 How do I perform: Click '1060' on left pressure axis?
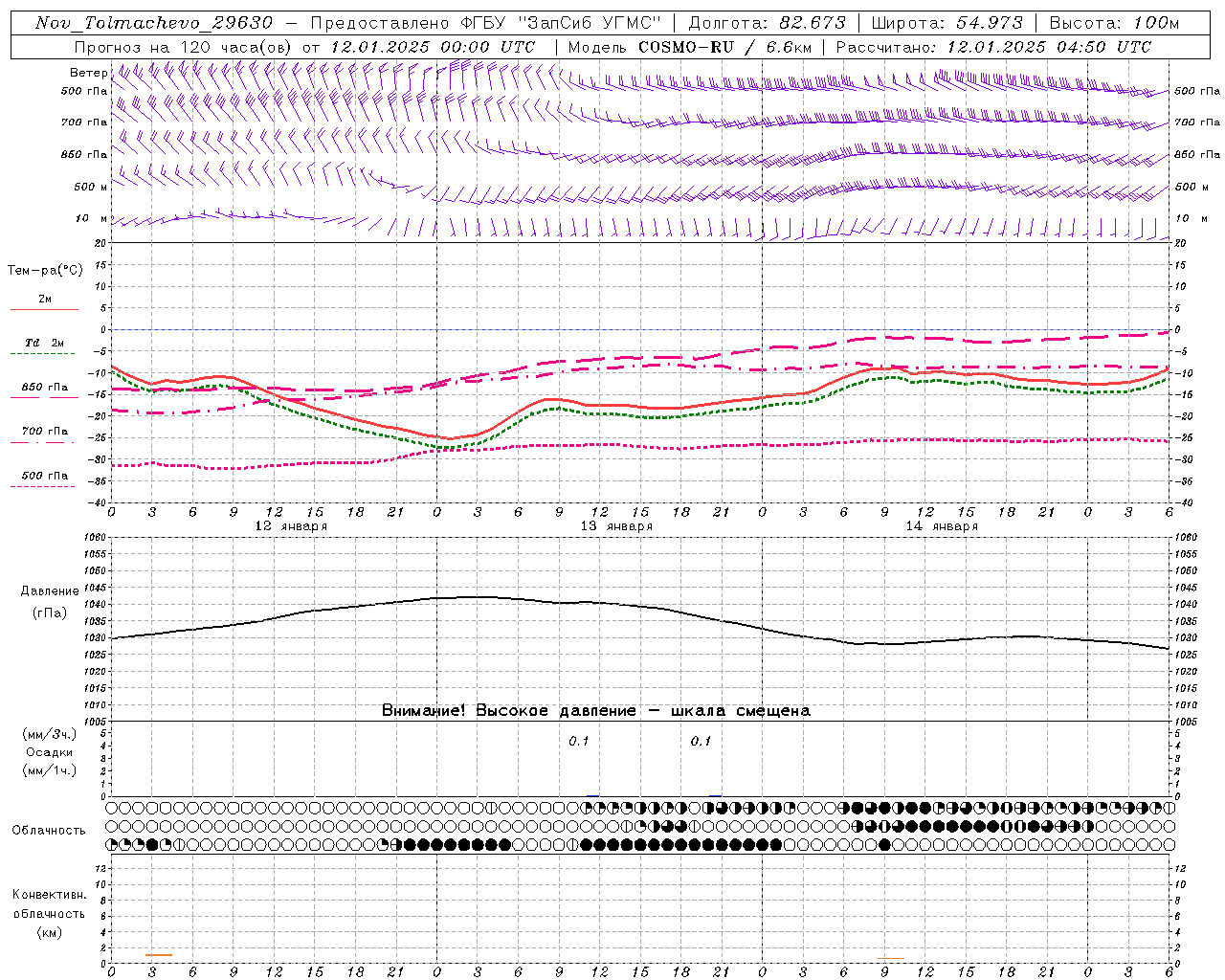94,538
